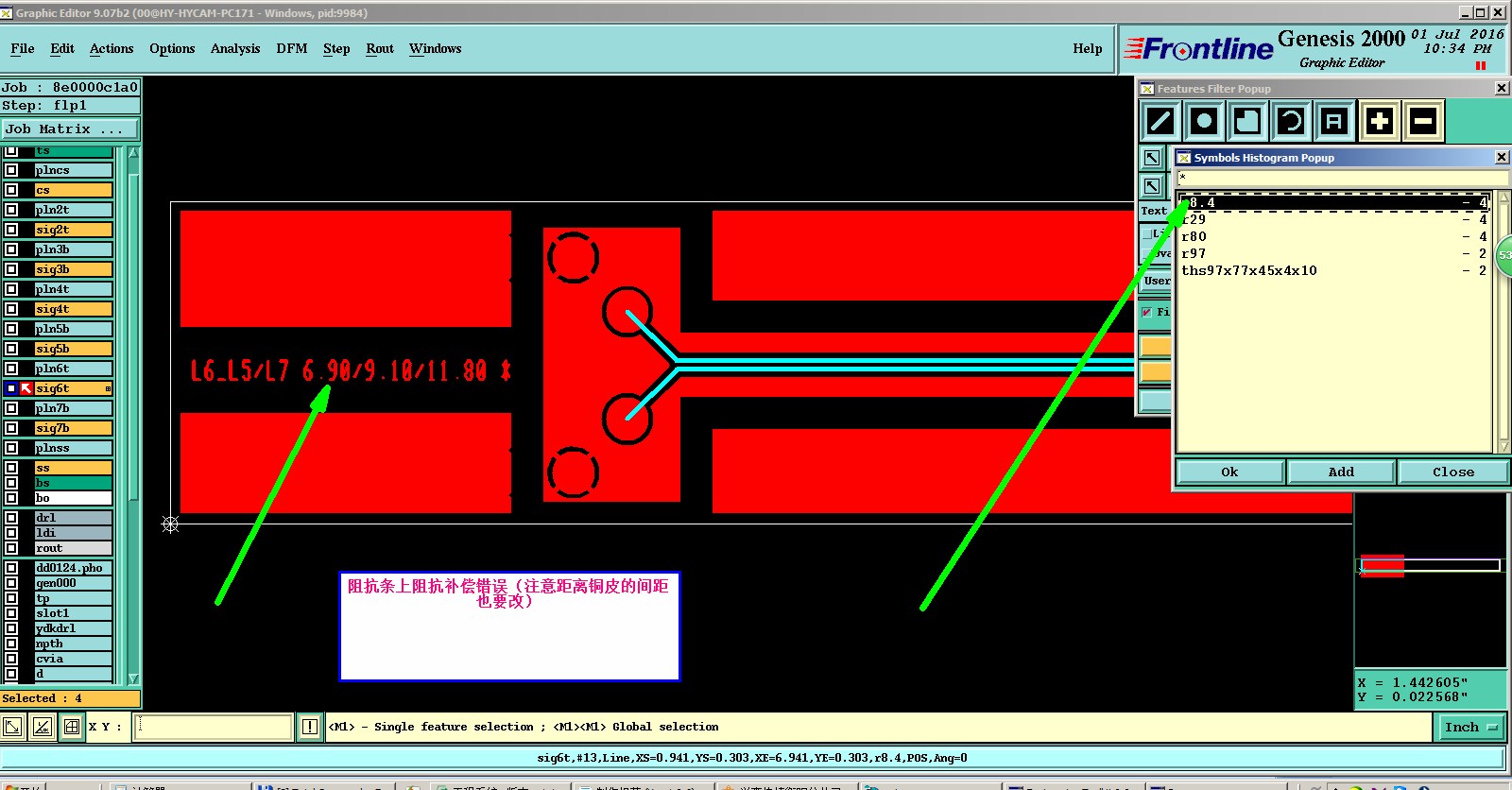Viewport: 1512px width, 790px height.
Task: Click Add in Symbols Histogram Popup
Action: click(x=1341, y=472)
